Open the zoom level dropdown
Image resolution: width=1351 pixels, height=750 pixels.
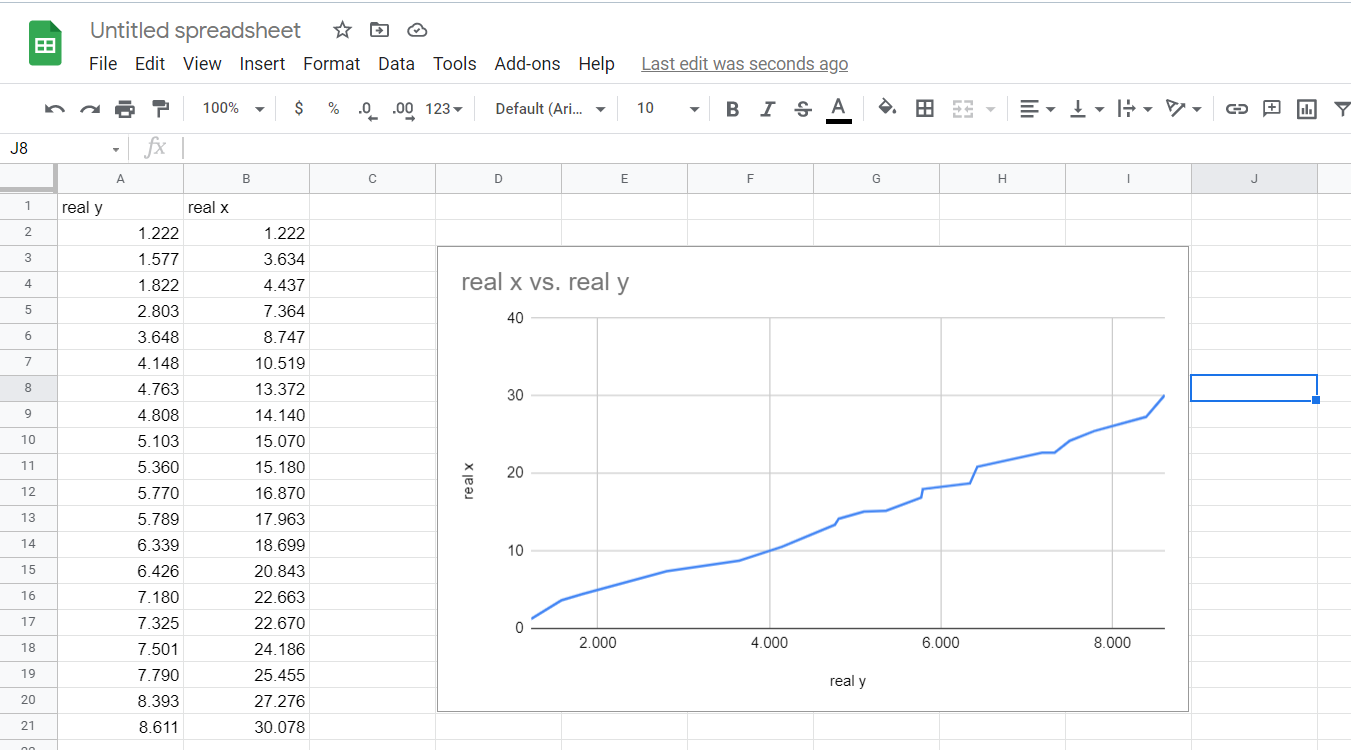pyautogui.click(x=231, y=108)
